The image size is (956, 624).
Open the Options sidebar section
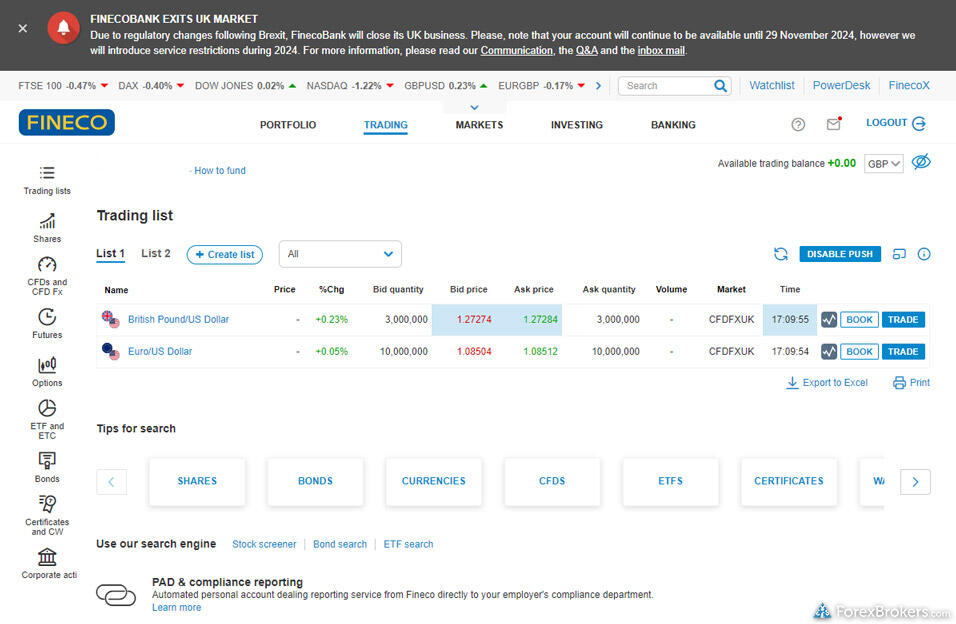tap(47, 372)
